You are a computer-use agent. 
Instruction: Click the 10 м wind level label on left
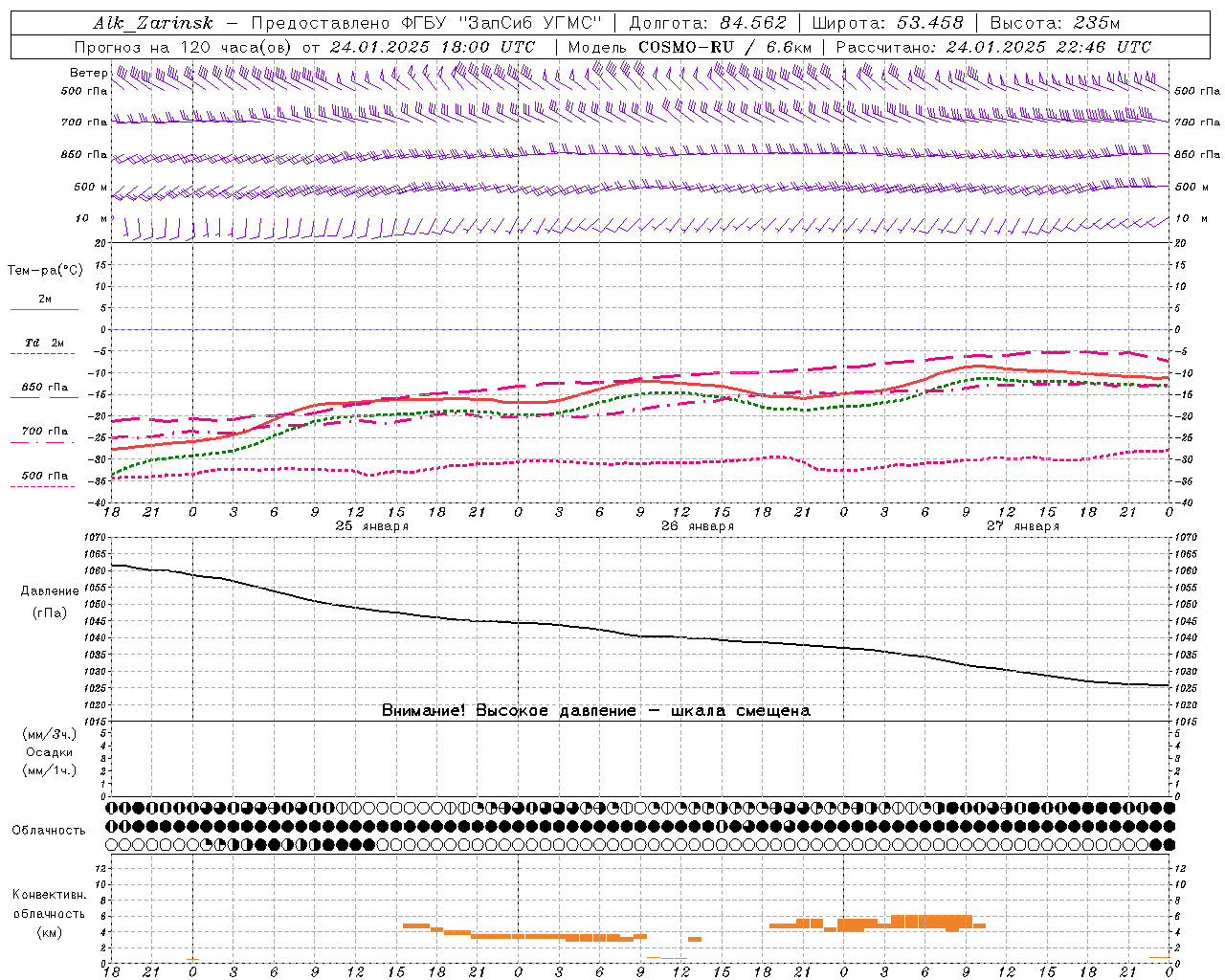coord(92,218)
